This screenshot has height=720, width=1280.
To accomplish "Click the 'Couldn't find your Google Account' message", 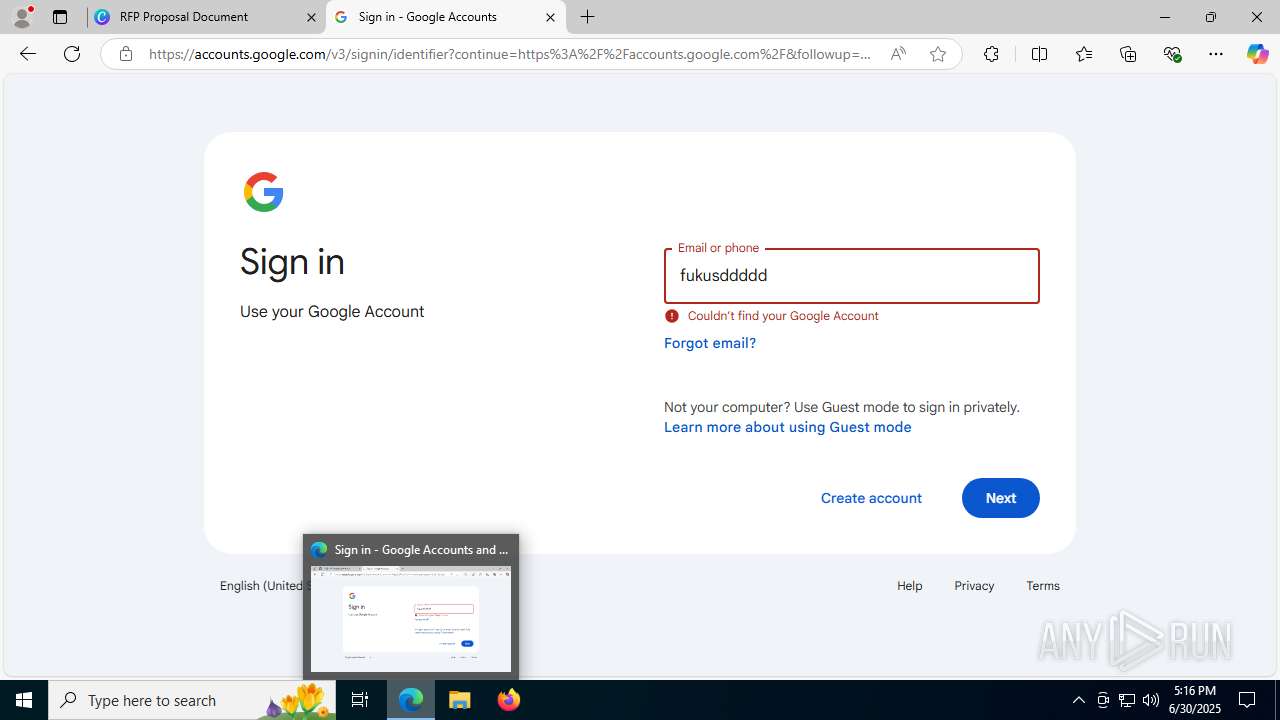I will pos(783,316).
